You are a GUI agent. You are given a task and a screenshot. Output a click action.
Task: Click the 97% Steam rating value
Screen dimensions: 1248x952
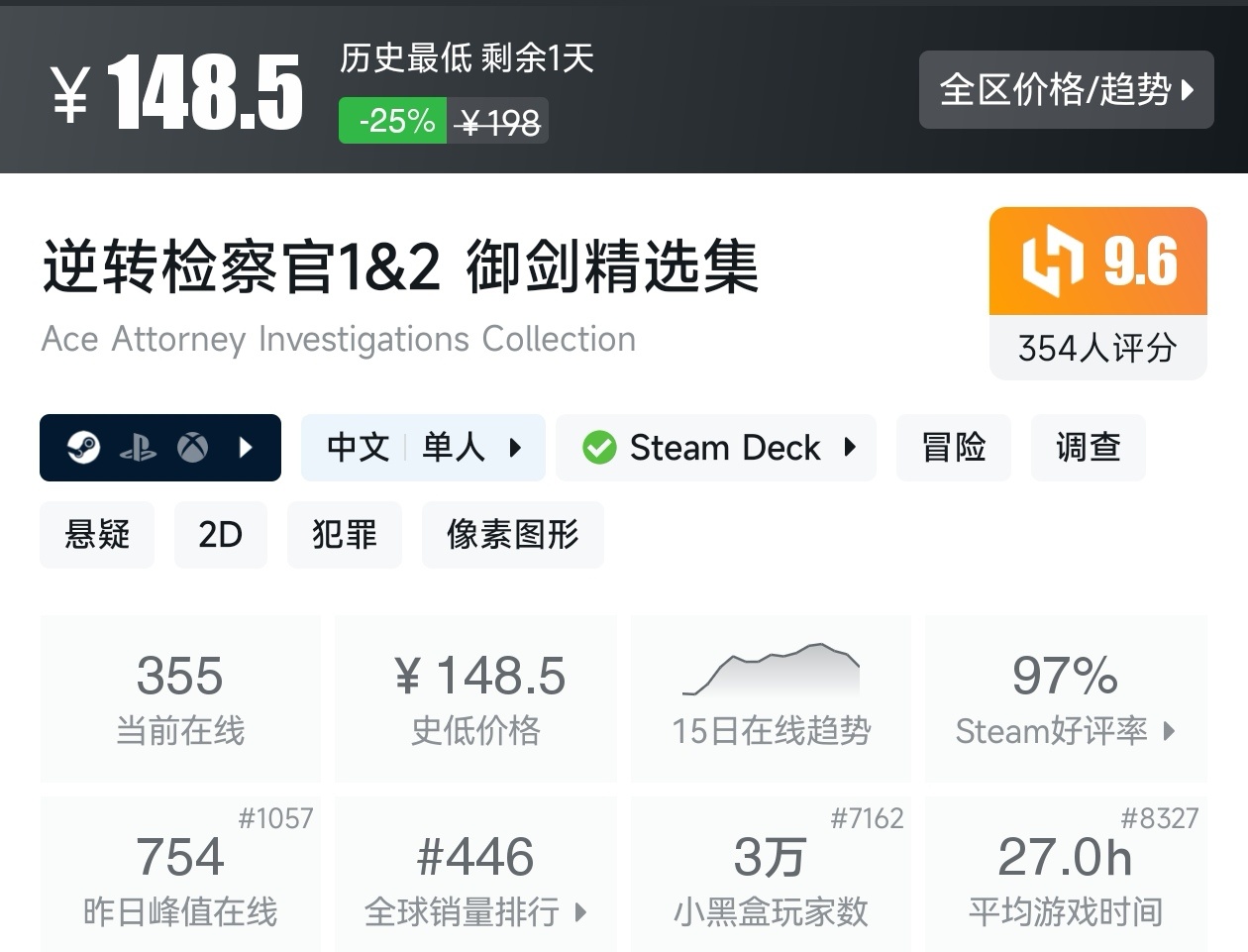point(1065,677)
